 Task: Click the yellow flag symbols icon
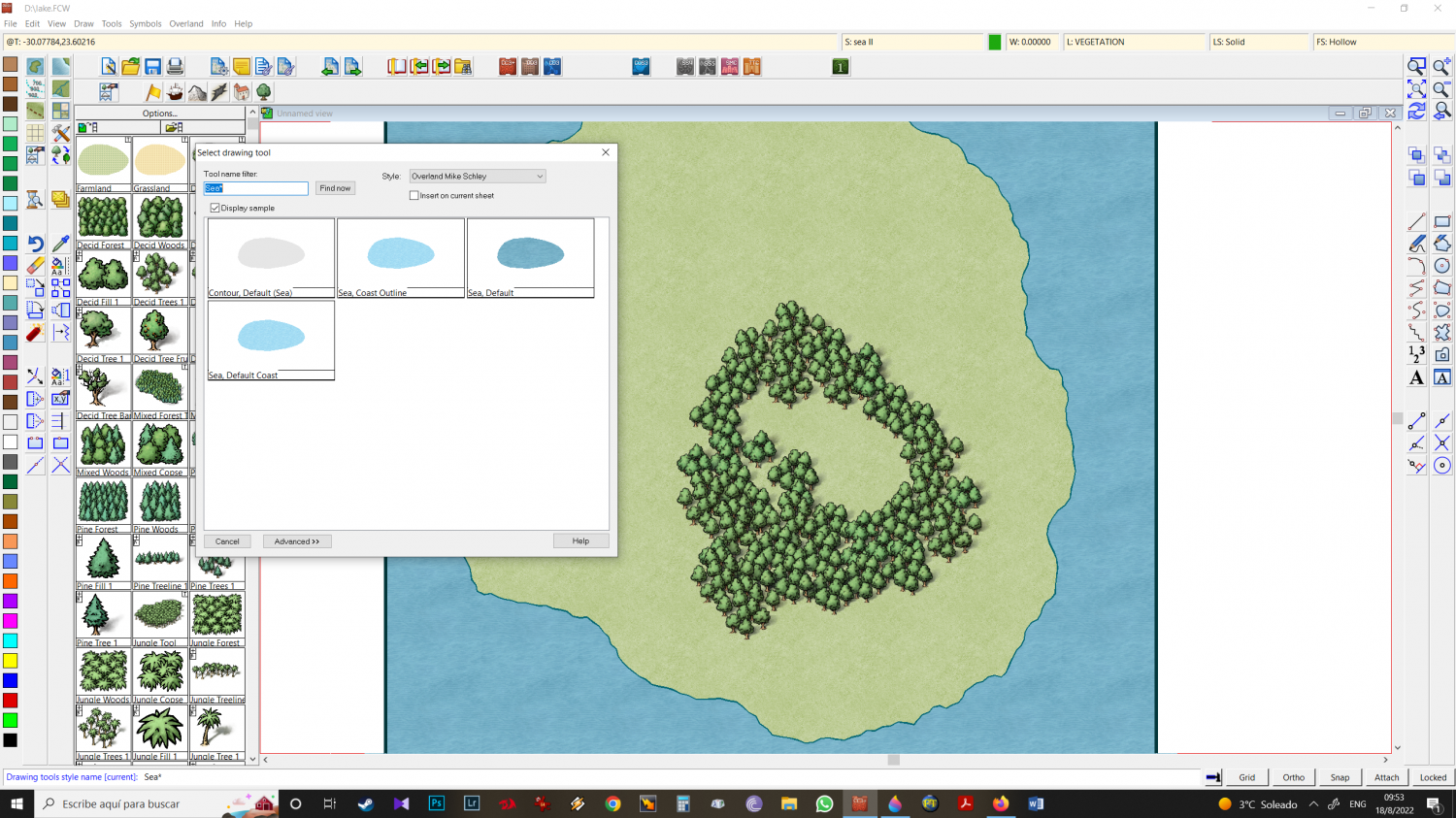(153, 92)
